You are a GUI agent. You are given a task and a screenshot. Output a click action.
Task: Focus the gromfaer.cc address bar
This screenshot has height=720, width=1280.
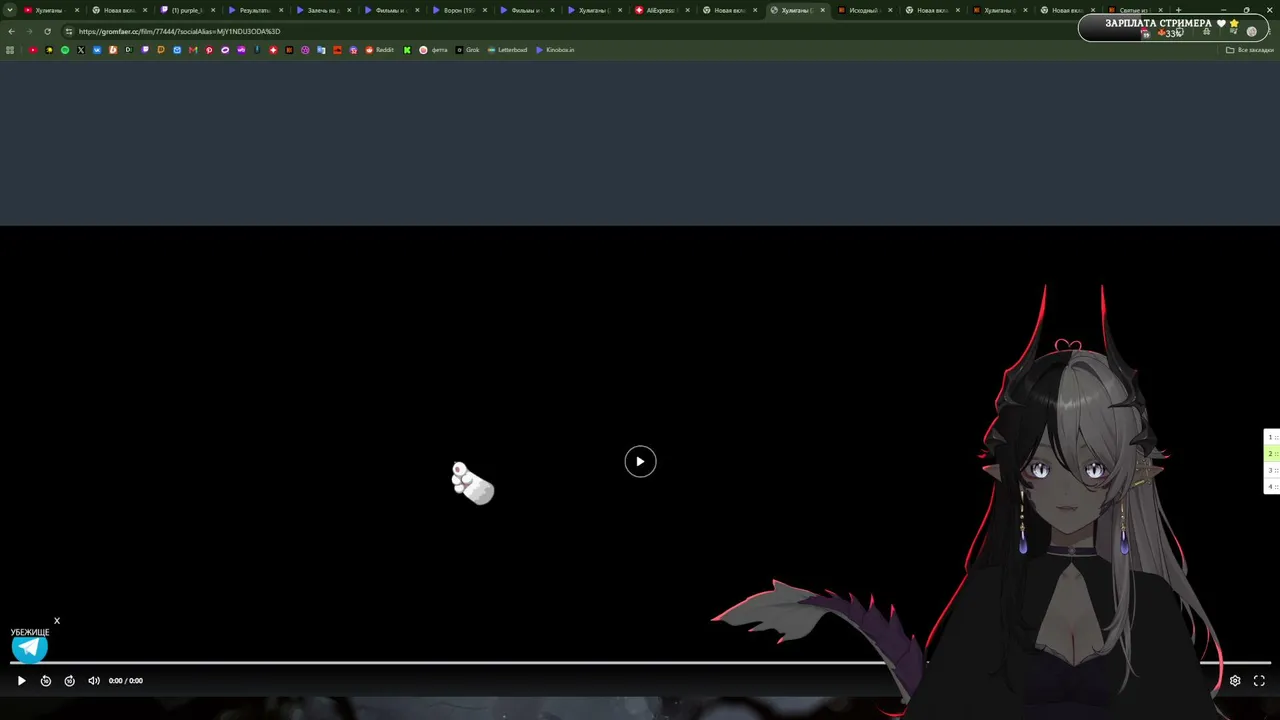point(600,31)
